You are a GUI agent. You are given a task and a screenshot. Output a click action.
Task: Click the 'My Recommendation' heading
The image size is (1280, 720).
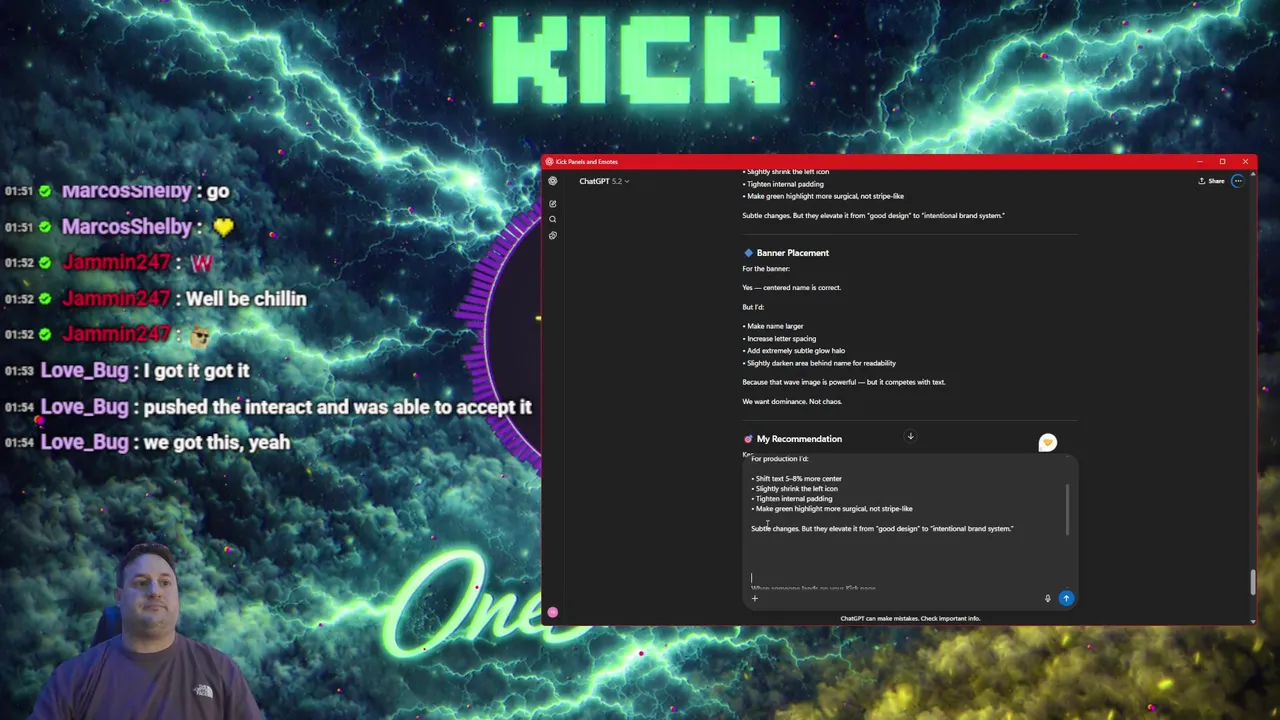pos(799,439)
